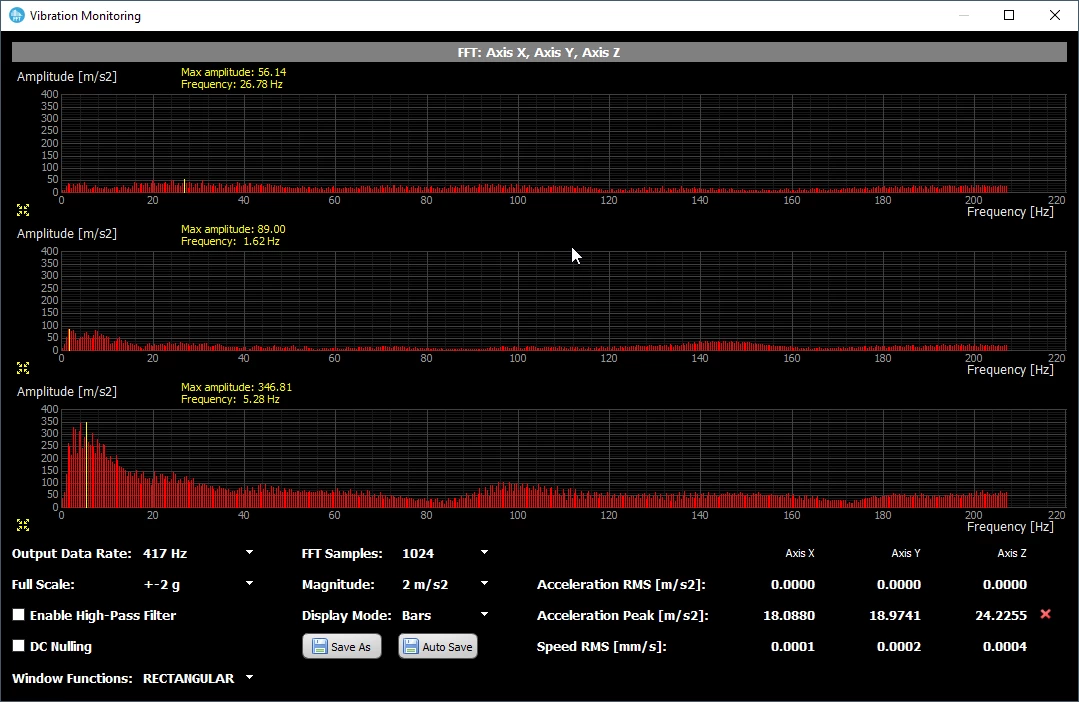Click the autoscale icon under Axis Y chart

coord(23,368)
